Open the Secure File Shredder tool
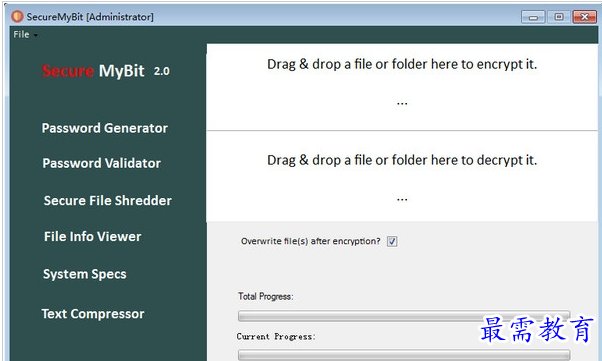The width and height of the screenshot is (602, 361). click(108, 200)
